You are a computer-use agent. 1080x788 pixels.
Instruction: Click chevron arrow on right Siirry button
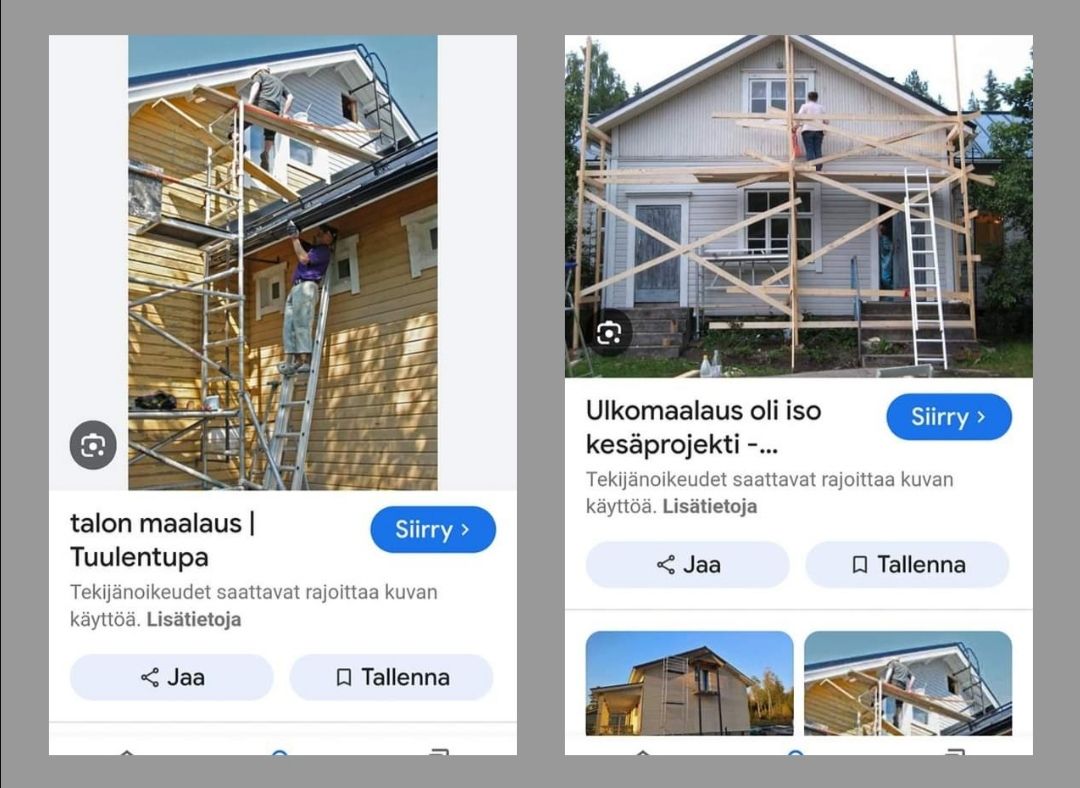tap(981, 417)
